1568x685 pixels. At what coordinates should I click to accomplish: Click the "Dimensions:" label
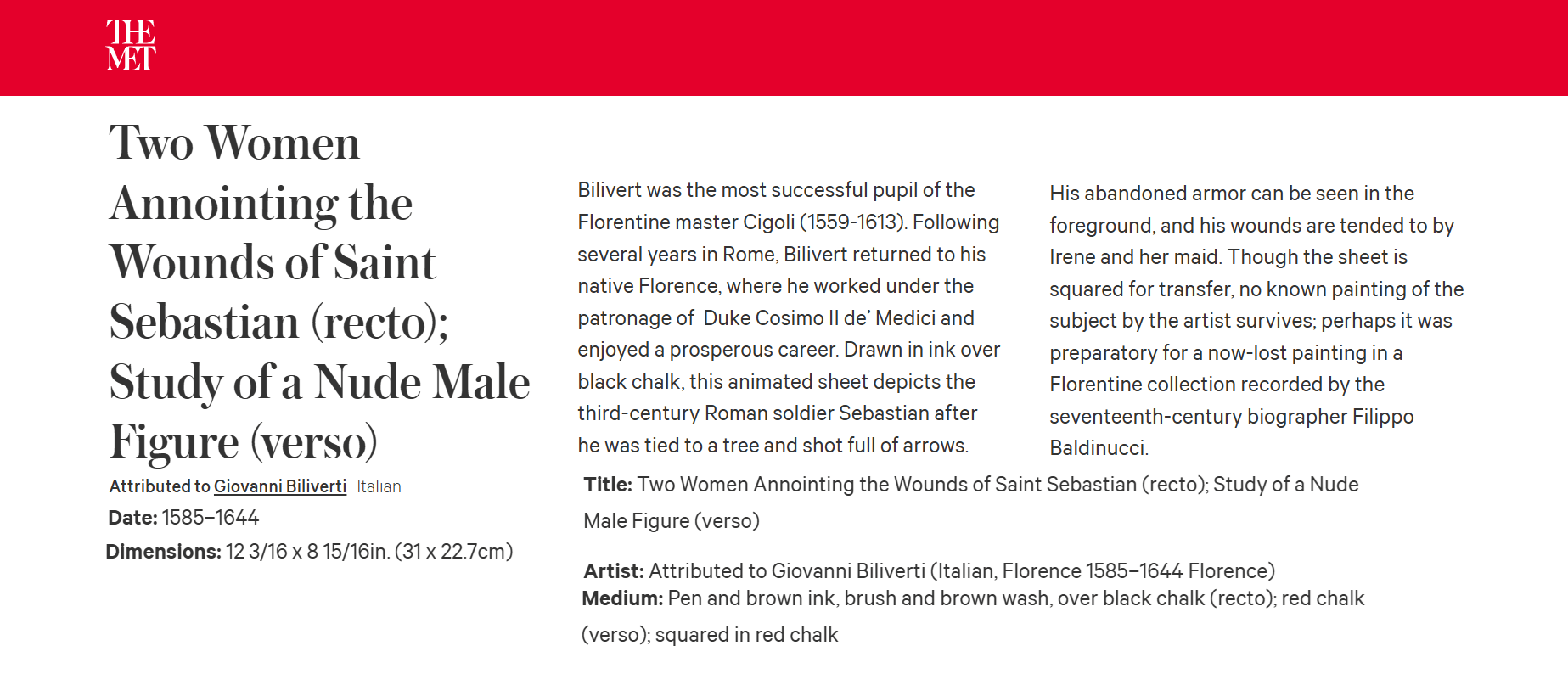tap(164, 552)
